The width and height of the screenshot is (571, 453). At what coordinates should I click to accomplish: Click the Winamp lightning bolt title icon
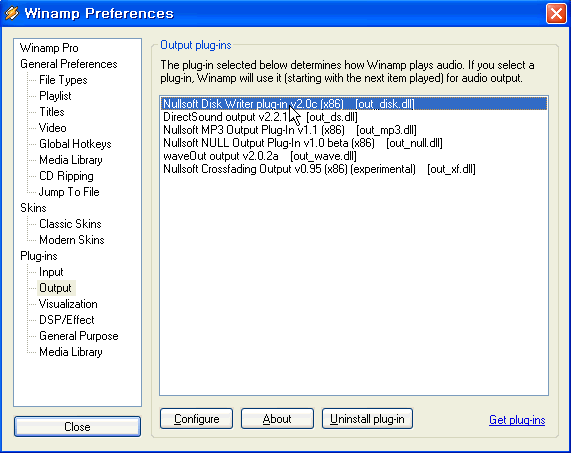[12, 13]
